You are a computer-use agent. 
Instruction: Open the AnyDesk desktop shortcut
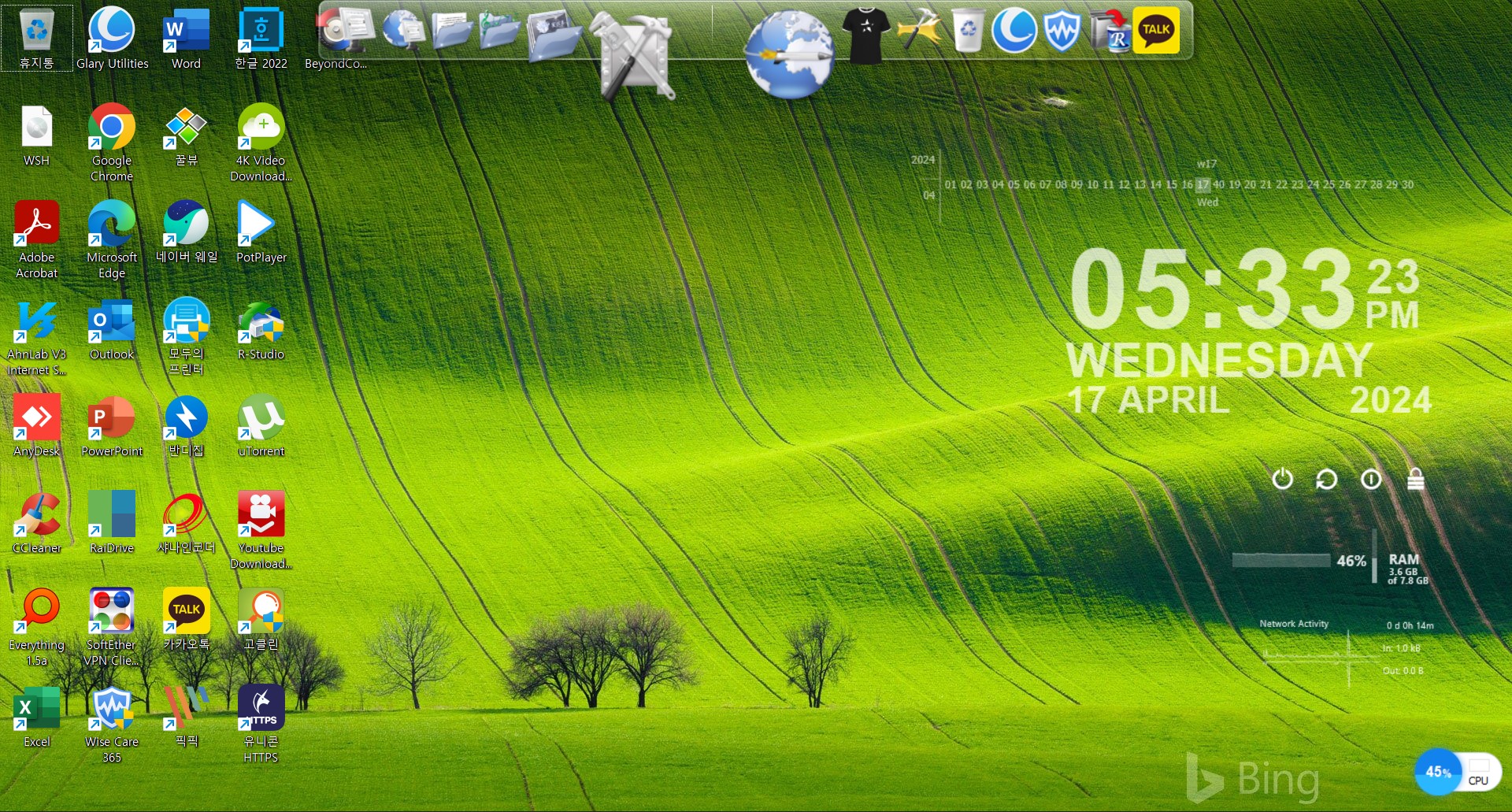(x=36, y=426)
